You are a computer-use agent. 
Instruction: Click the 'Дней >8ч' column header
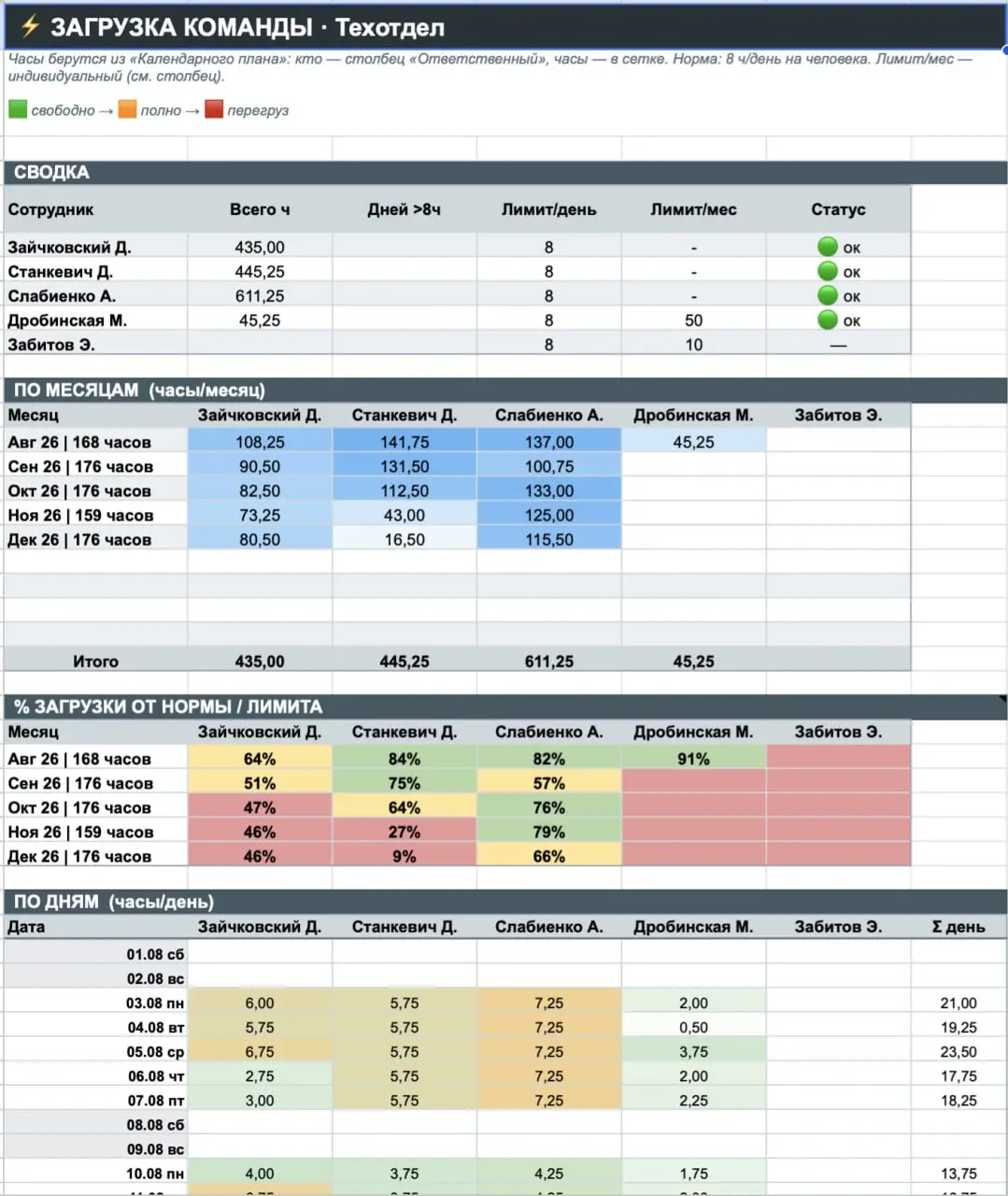(x=405, y=209)
